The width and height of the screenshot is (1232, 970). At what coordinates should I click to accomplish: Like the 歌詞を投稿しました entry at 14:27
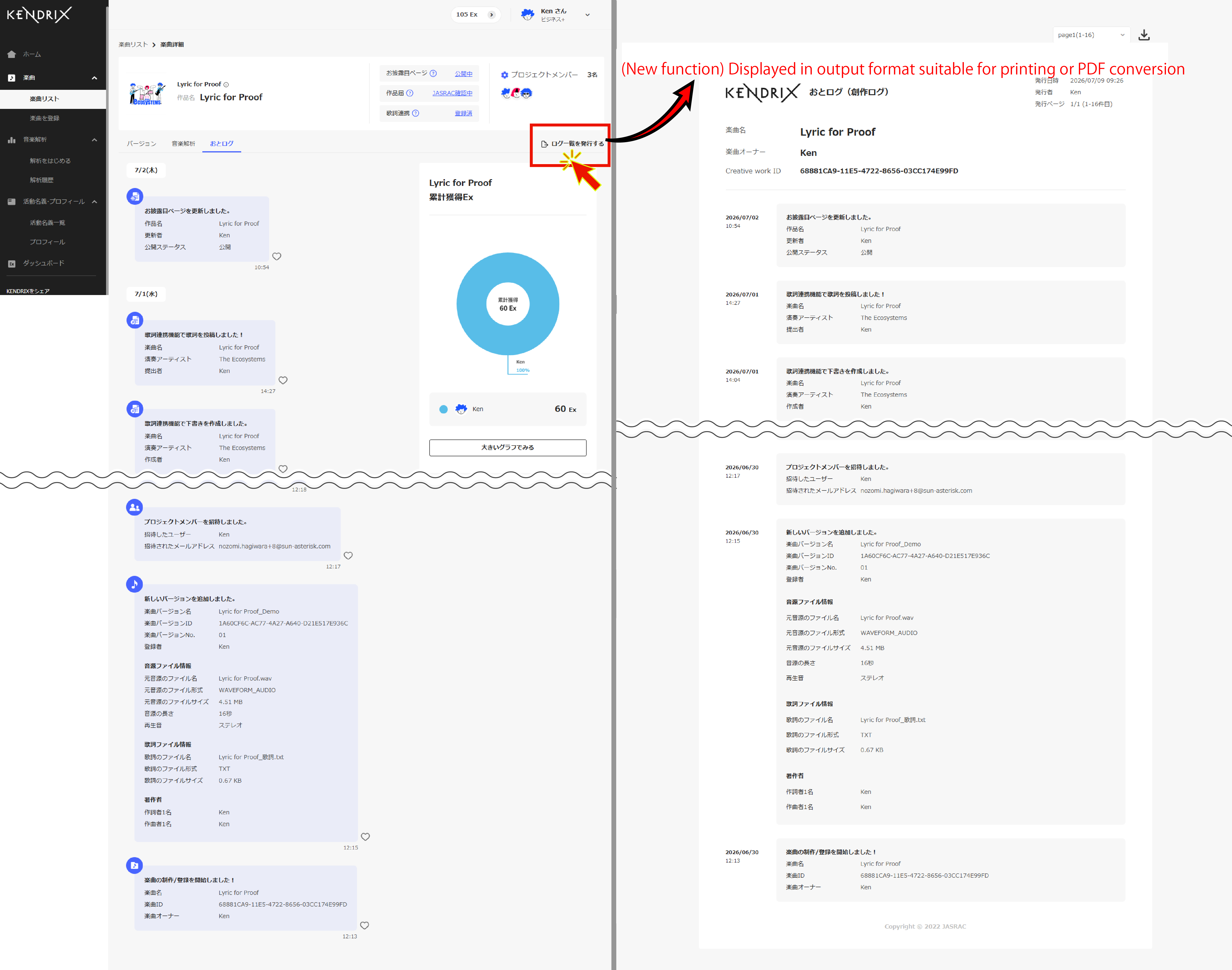[x=283, y=380]
